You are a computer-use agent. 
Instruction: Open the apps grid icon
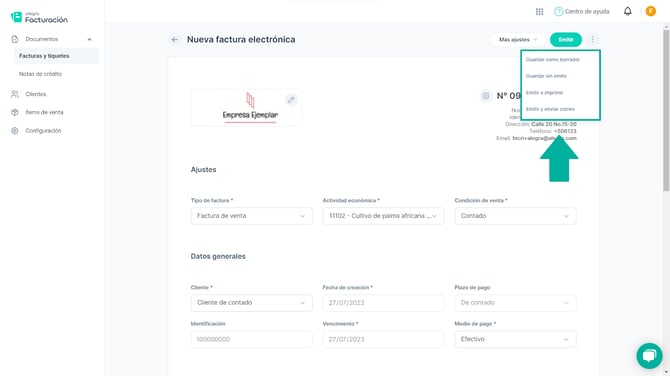[x=539, y=12]
